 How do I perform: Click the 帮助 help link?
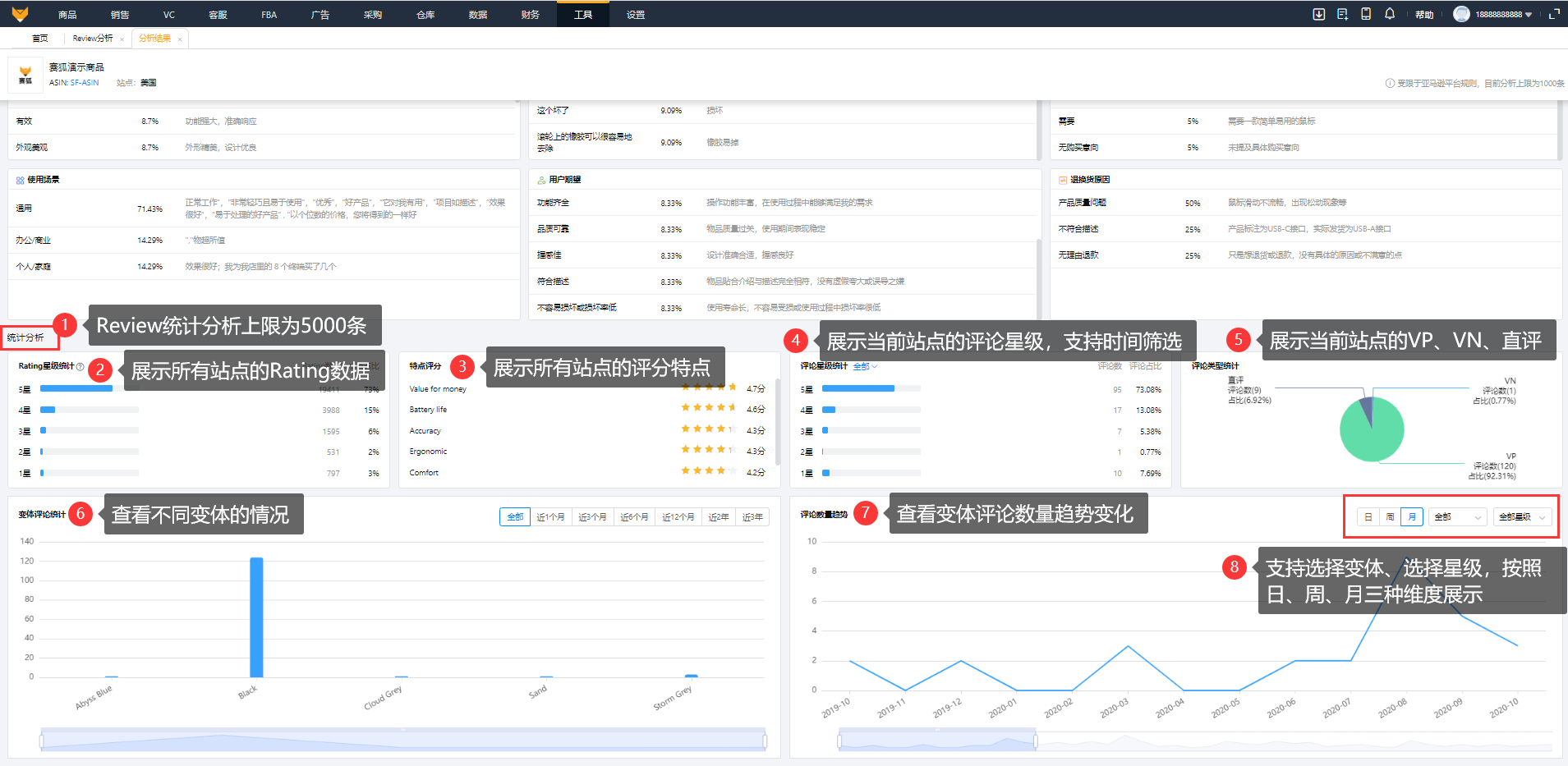click(x=1424, y=15)
